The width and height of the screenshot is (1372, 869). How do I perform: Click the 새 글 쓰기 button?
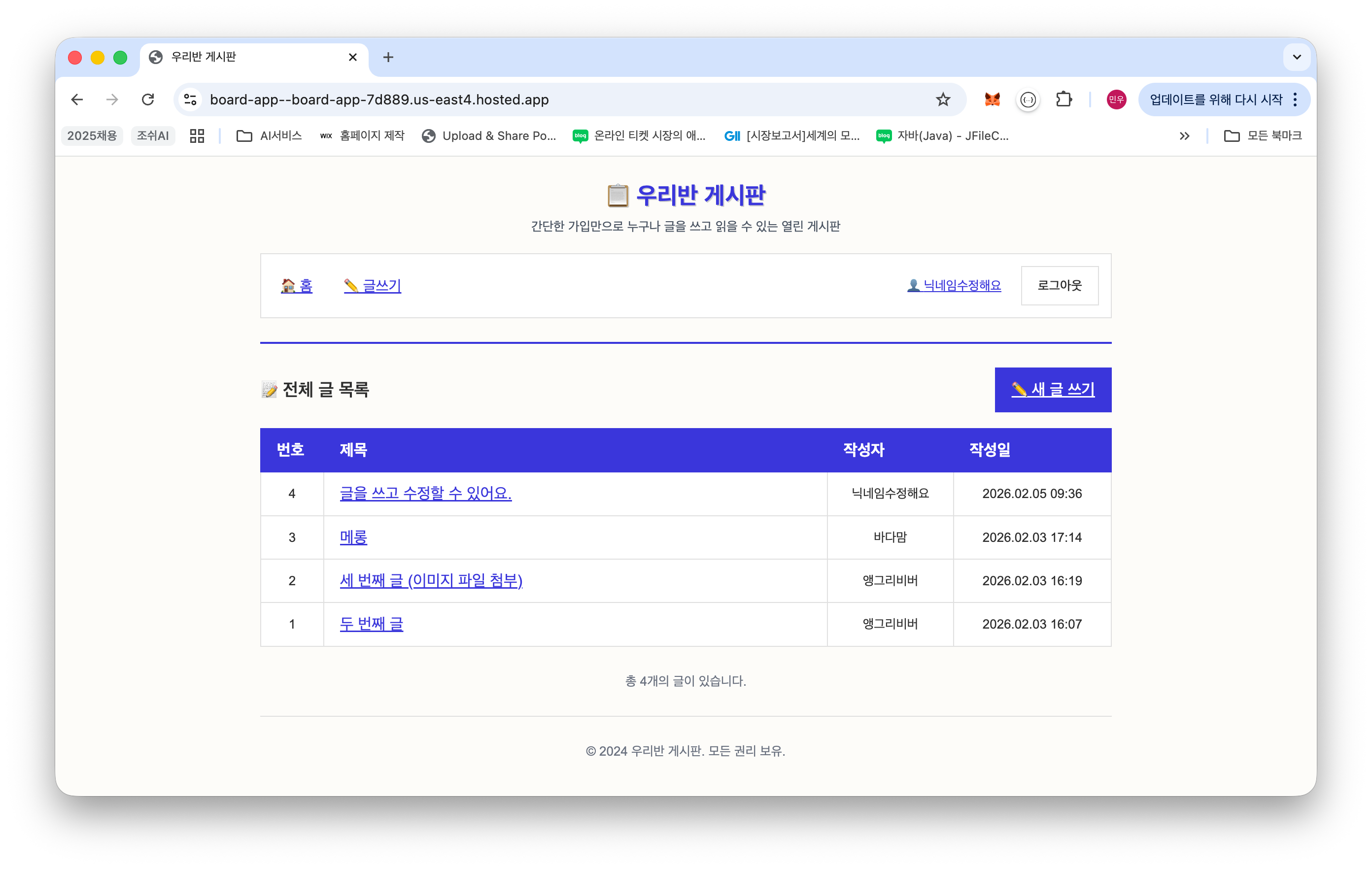1052,390
